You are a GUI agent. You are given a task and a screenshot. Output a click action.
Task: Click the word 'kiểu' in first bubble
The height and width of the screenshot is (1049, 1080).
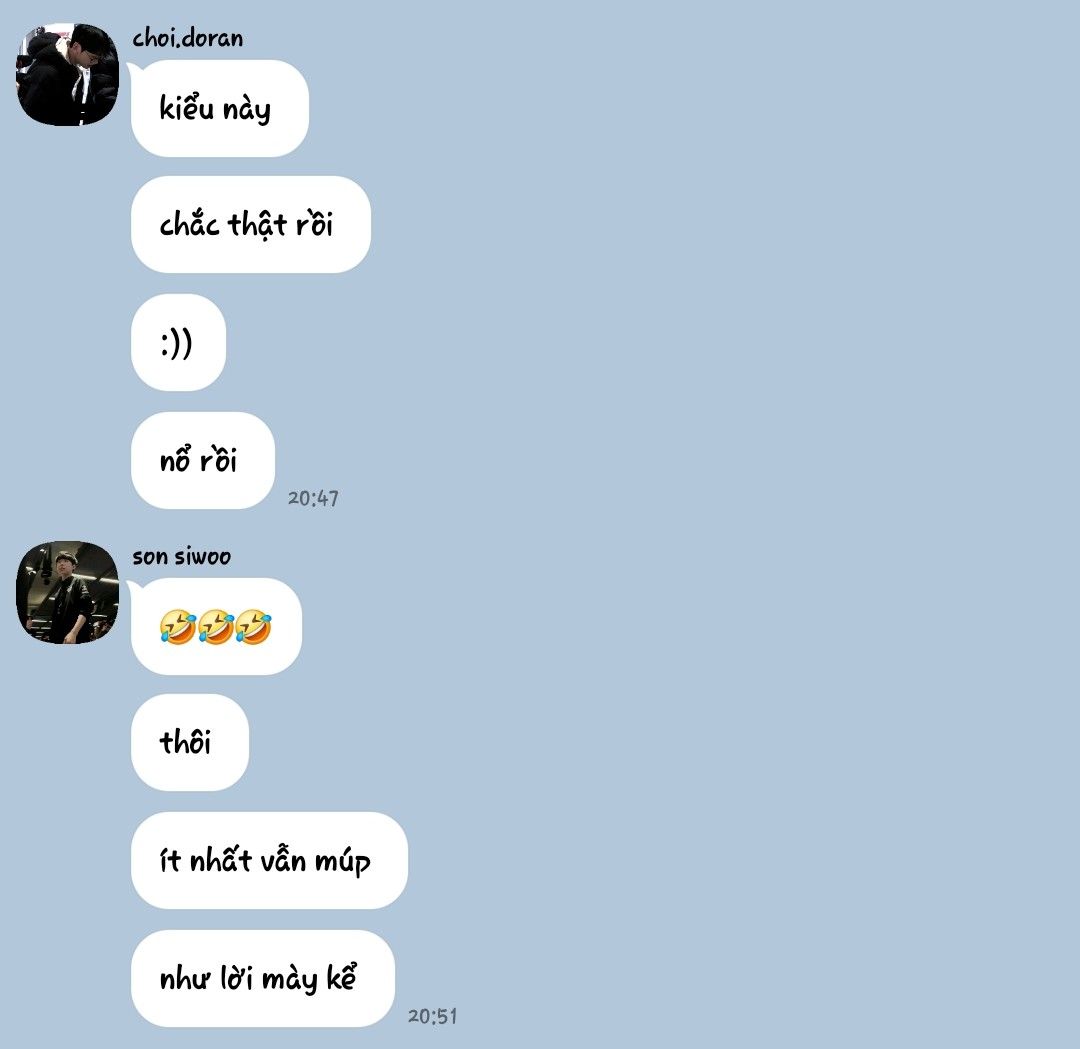click(186, 107)
